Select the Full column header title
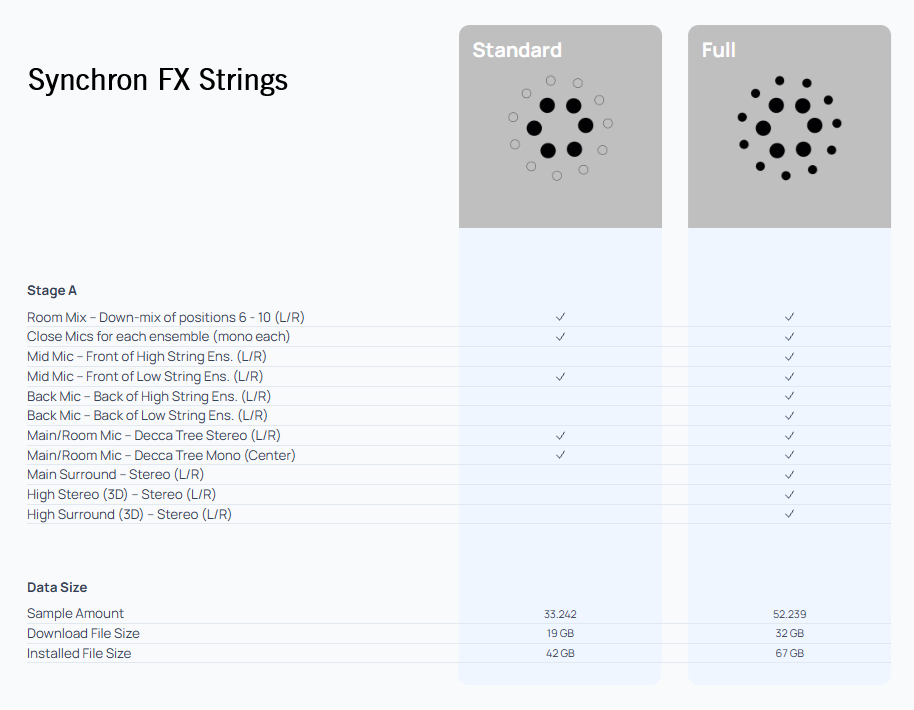The height and width of the screenshot is (710, 914). tap(719, 50)
